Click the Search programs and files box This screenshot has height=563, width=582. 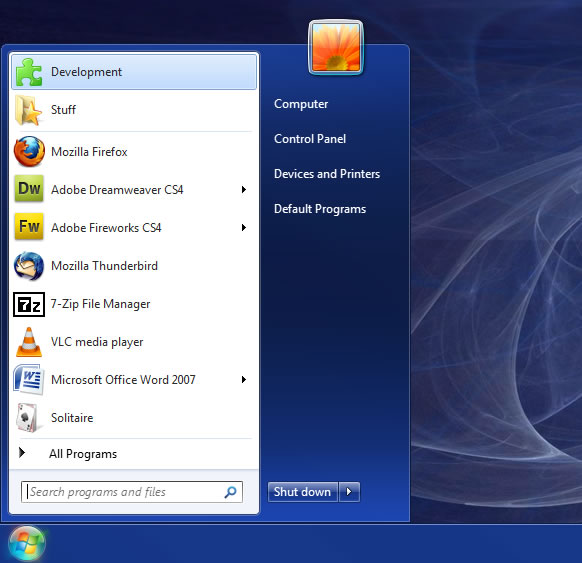tap(132, 492)
